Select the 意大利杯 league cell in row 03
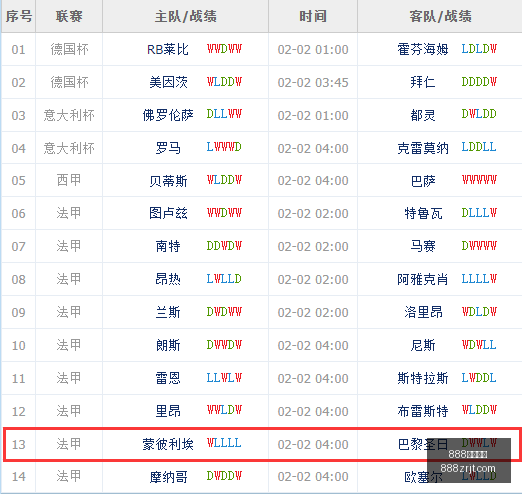This screenshot has width=522, height=494. 69,115
